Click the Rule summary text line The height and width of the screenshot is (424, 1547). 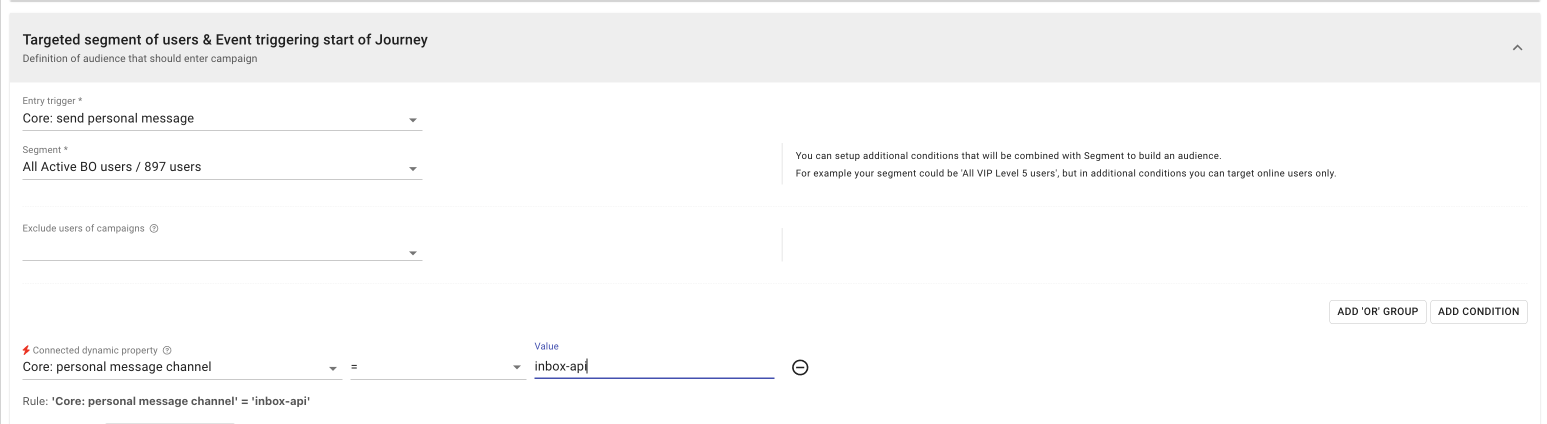(x=166, y=402)
